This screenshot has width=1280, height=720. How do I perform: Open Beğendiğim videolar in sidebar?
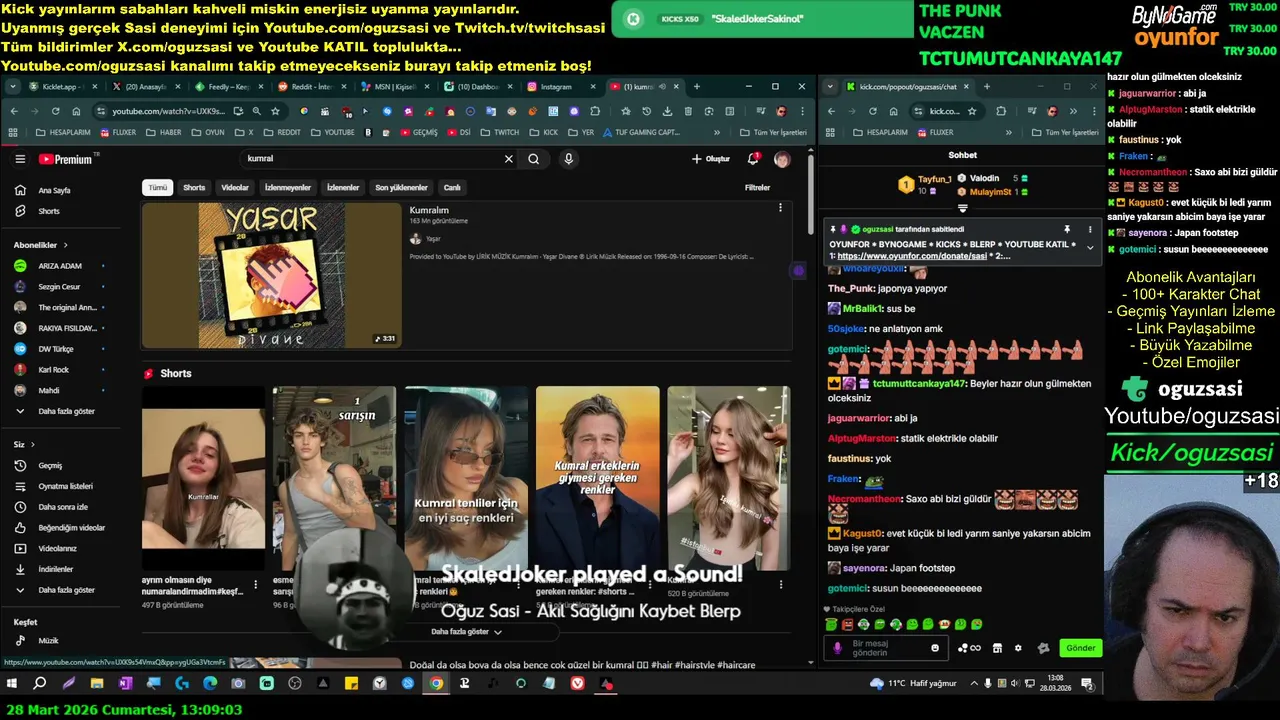point(60,527)
